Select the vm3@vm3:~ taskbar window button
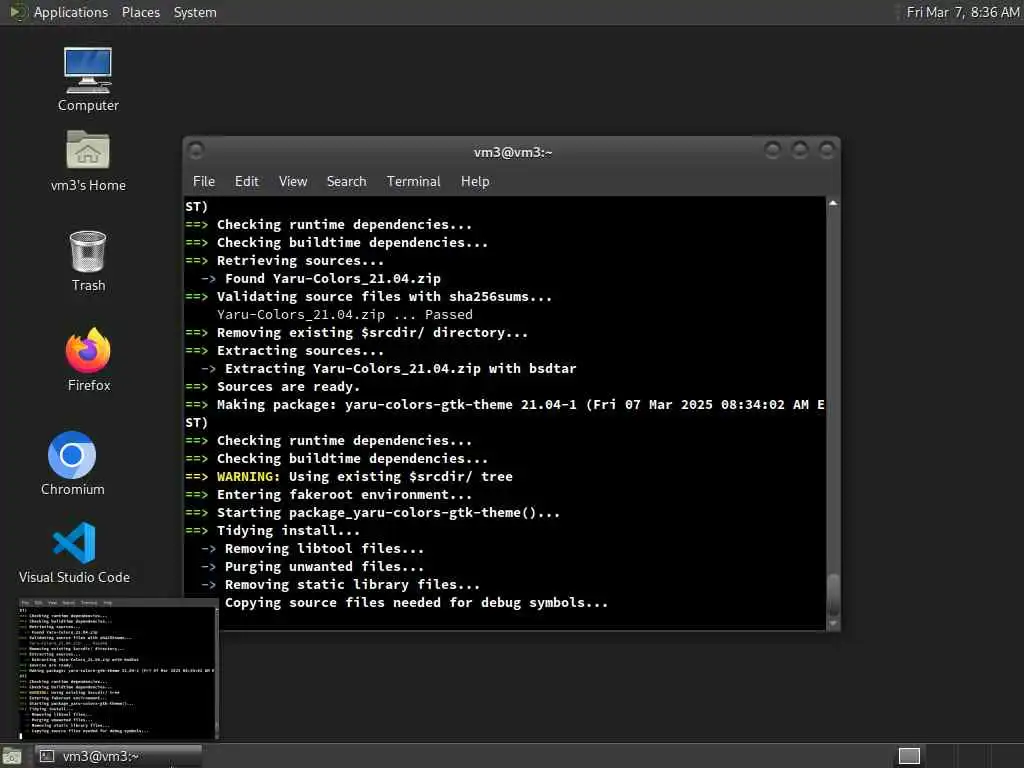This screenshot has height=768, width=1024. [118, 756]
